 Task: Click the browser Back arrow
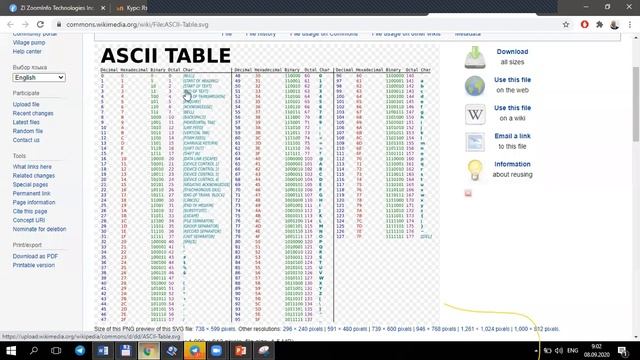(x=11, y=24)
